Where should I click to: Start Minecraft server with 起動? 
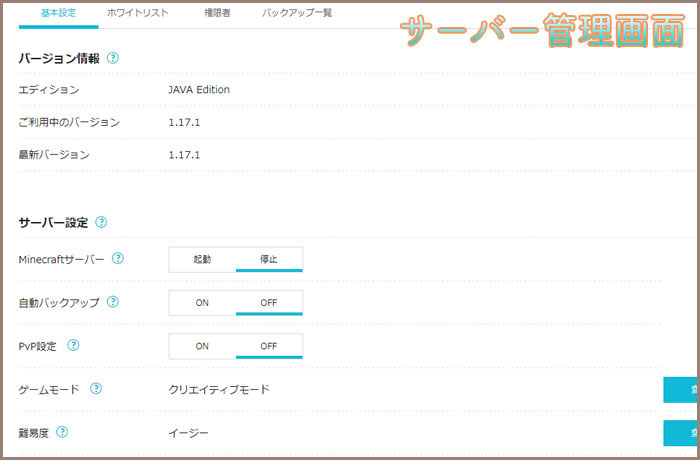pos(202,259)
